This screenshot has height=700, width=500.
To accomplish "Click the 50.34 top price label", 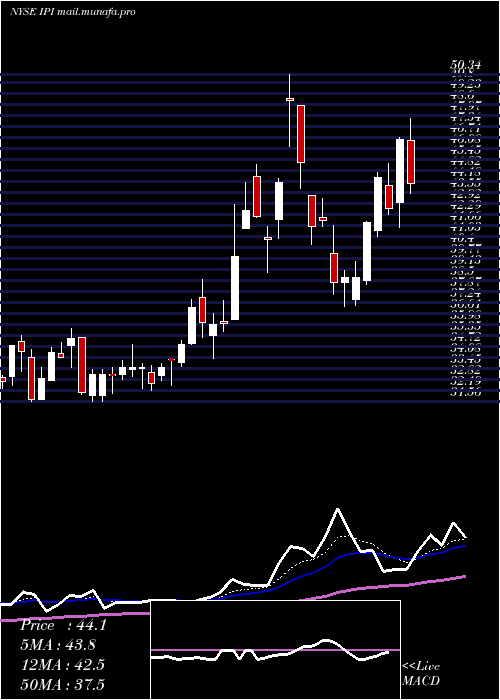I will [465, 65].
